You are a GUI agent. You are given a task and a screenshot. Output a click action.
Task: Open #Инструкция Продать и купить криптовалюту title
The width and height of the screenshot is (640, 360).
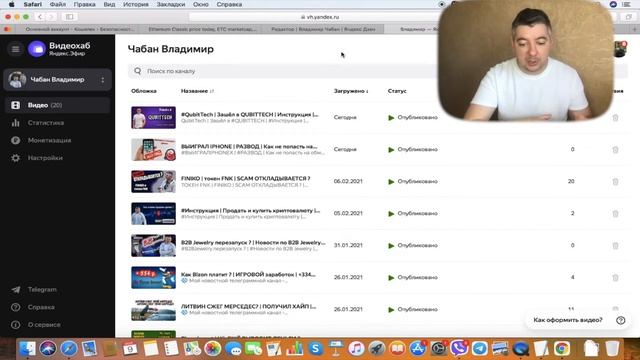click(x=251, y=210)
